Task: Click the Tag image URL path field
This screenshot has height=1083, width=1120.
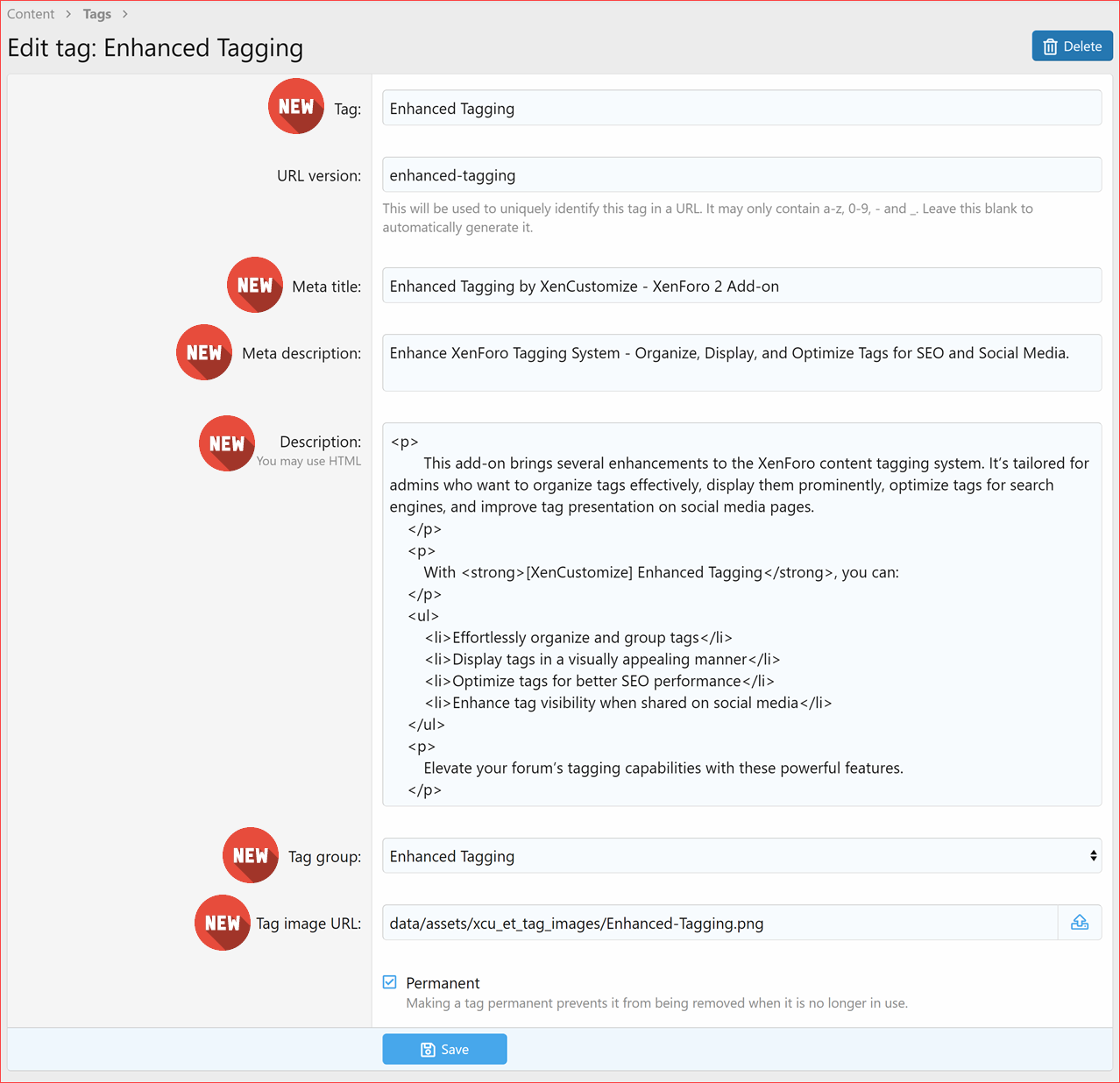Action: click(x=719, y=924)
